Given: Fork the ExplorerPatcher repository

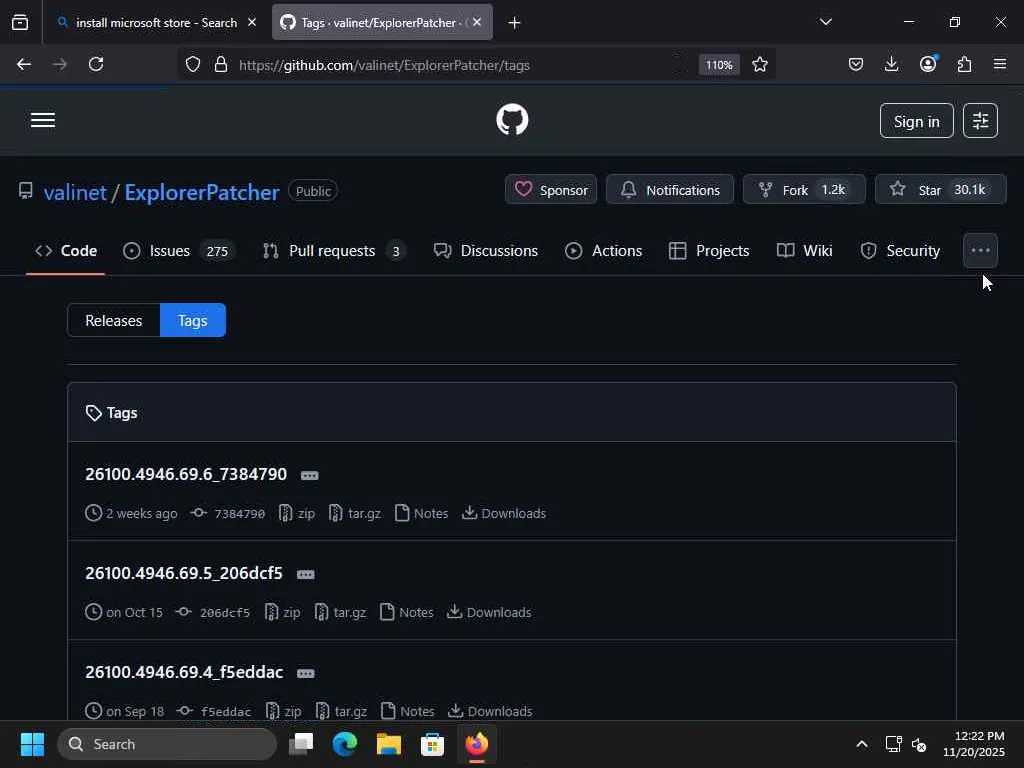Looking at the screenshot, I should pos(804,190).
